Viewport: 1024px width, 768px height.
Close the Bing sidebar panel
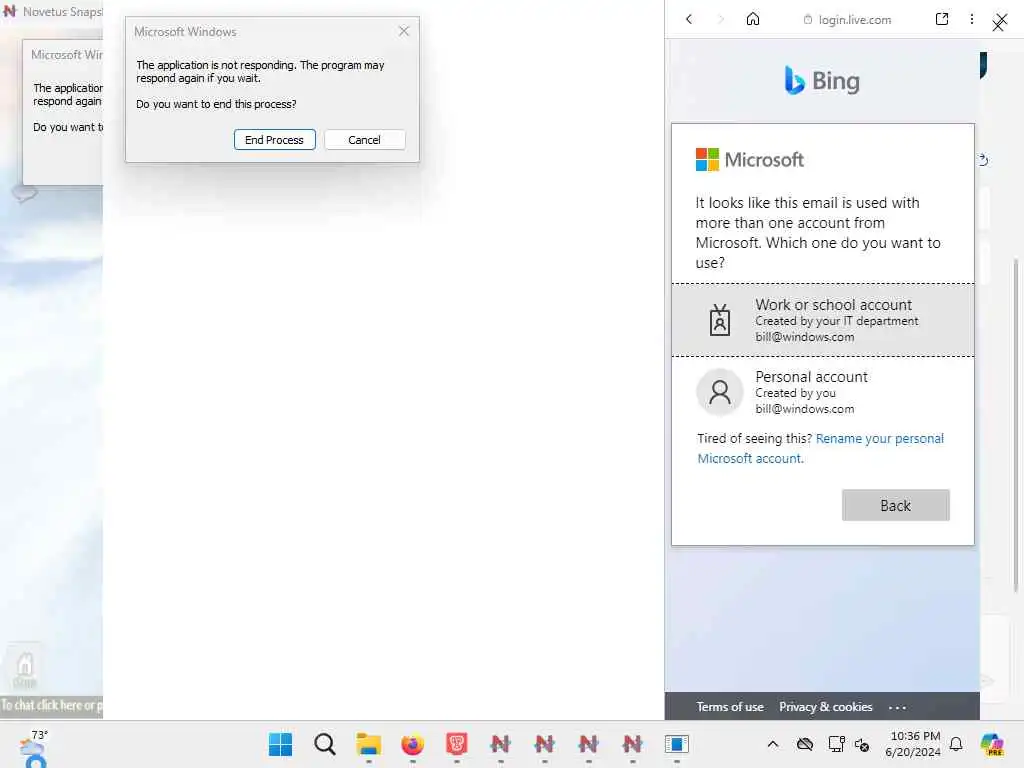[999, 22]
